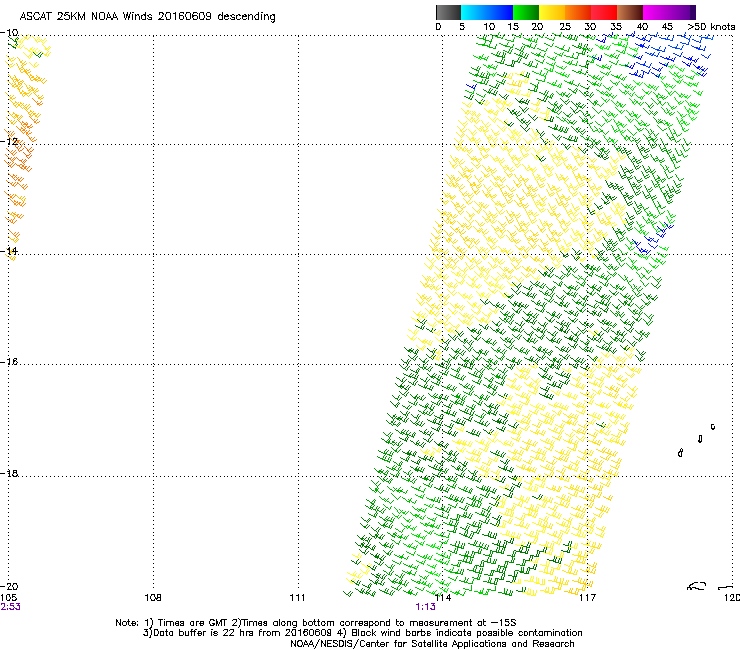
Task: Click the red 30-35 knots legend swatch
Action: 604,12
